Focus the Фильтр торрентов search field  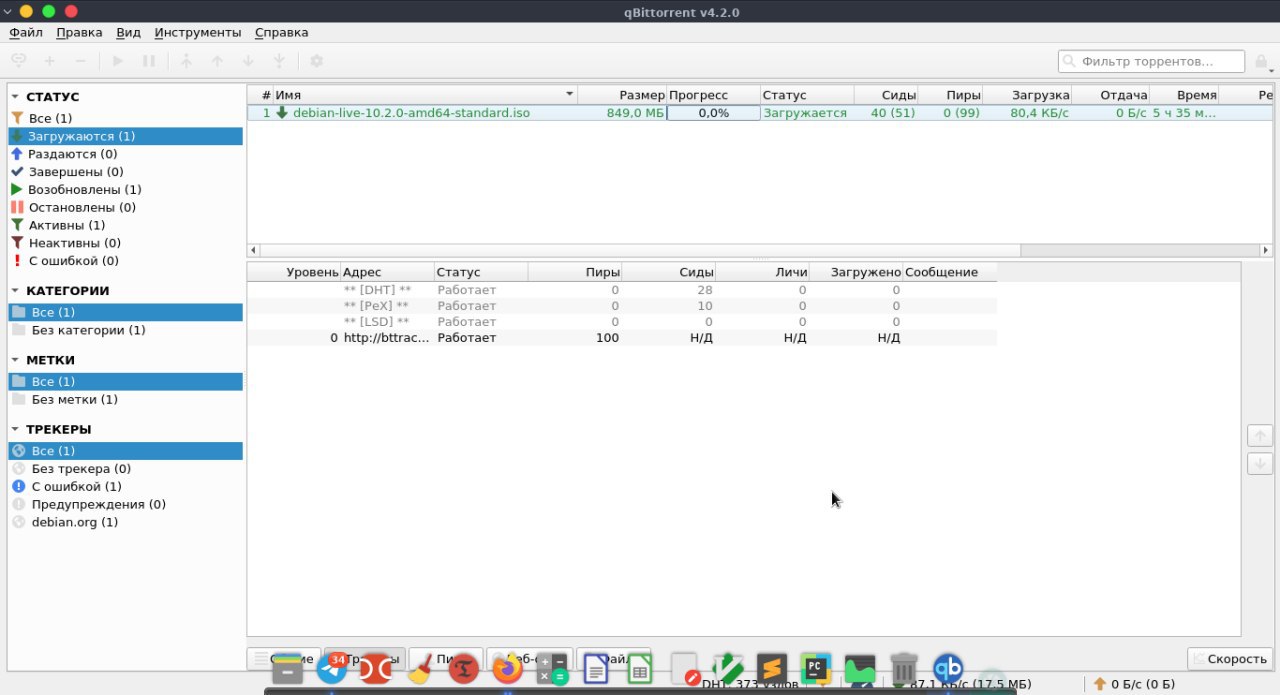(x=1153, y=62)
